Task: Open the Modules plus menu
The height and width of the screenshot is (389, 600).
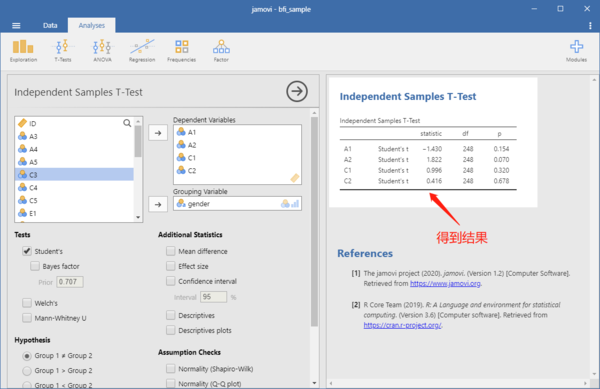Action: tap(576, 51)
